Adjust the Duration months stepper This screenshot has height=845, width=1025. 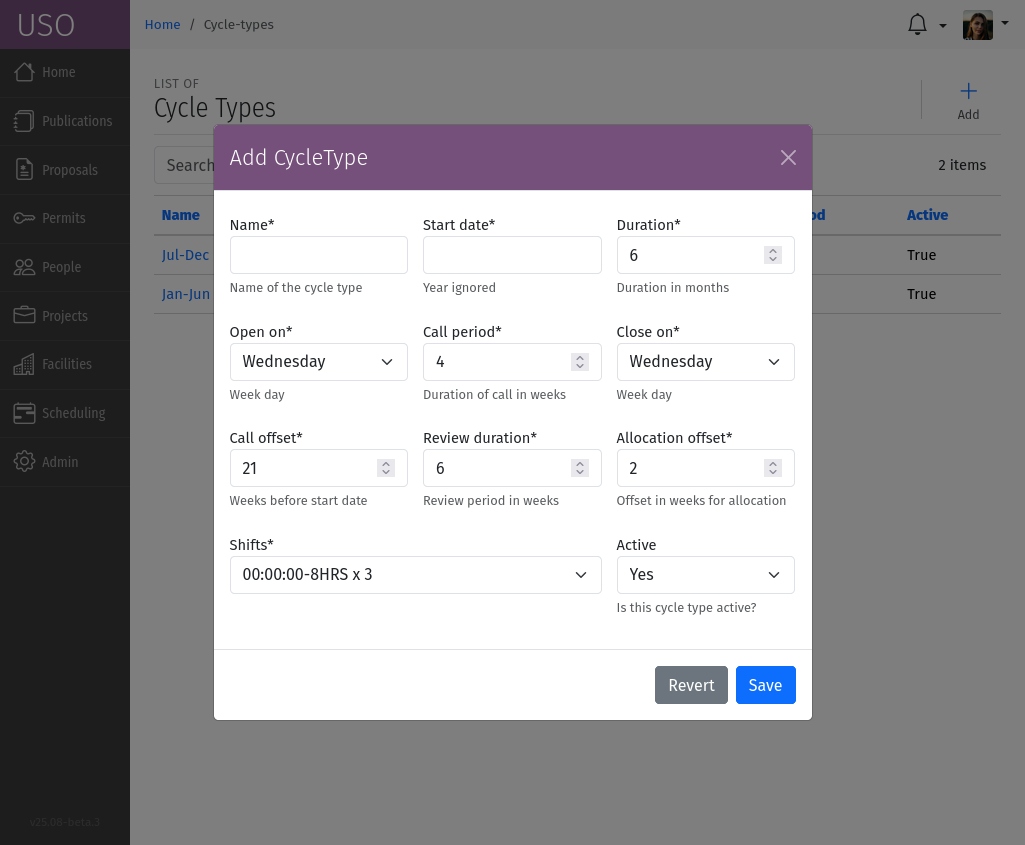773,255
